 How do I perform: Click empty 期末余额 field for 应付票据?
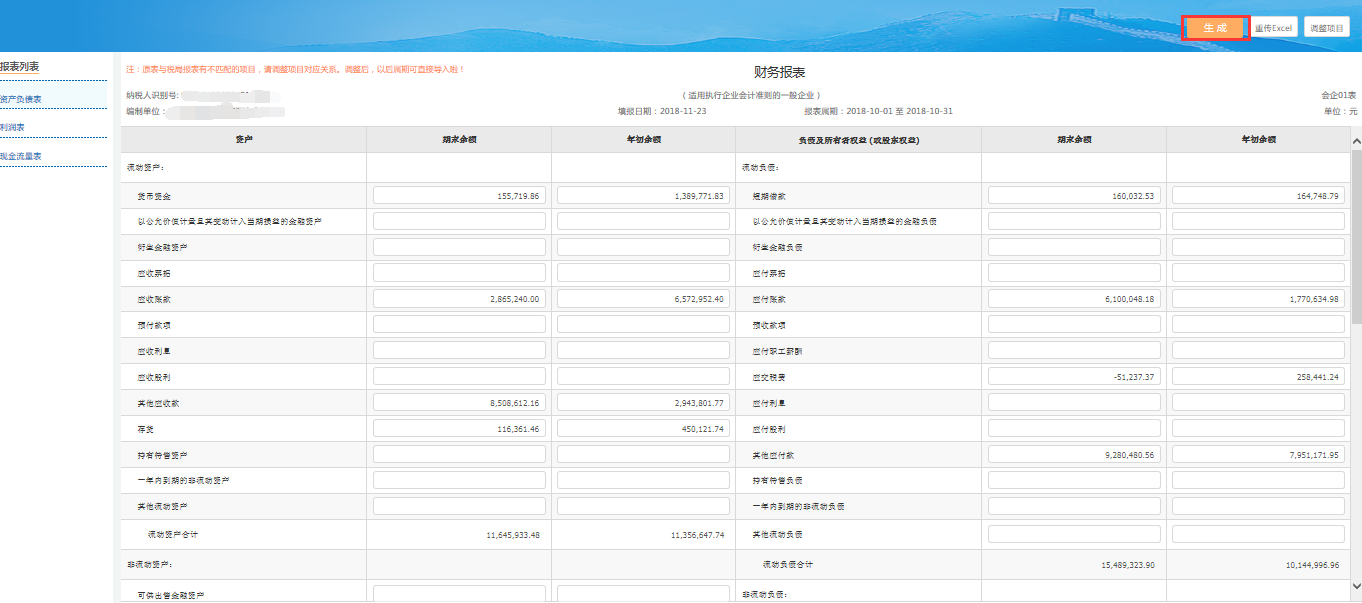1074,273
